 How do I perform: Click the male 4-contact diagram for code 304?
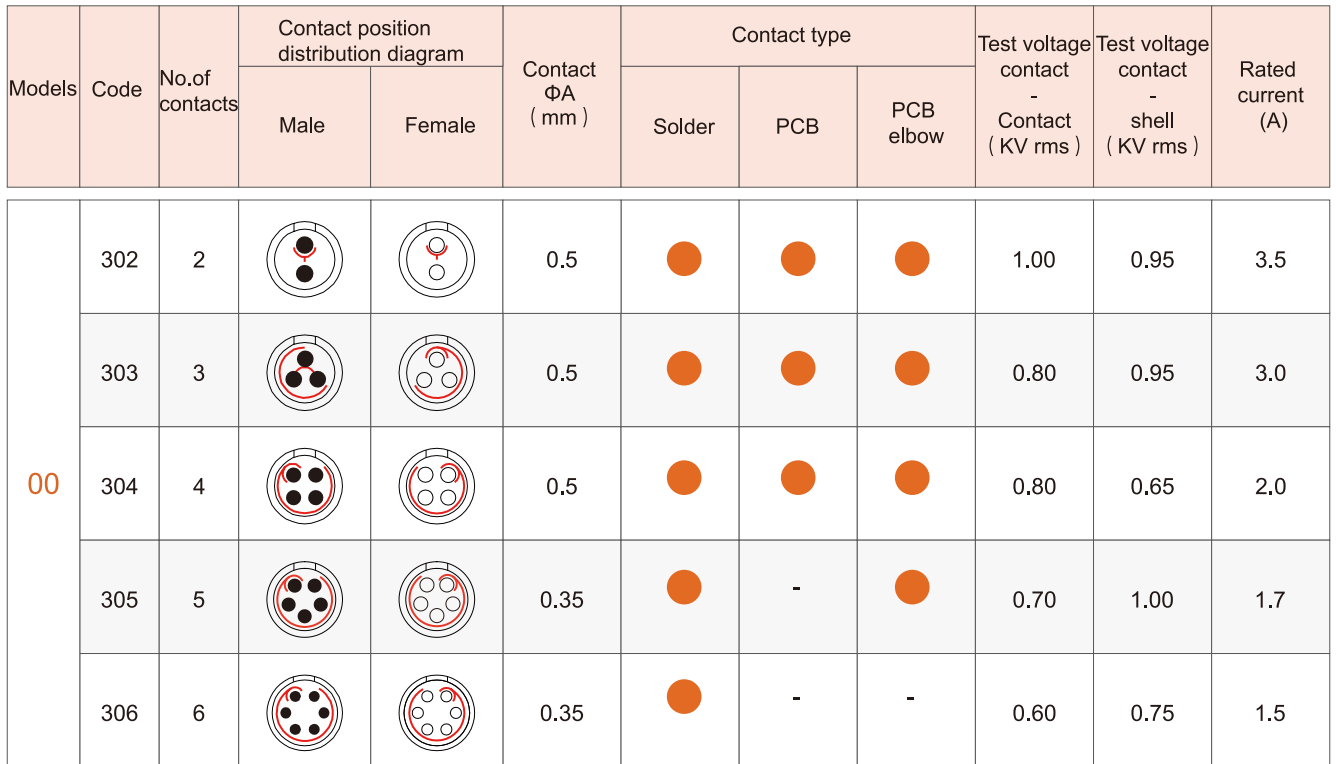coord(305,486)
